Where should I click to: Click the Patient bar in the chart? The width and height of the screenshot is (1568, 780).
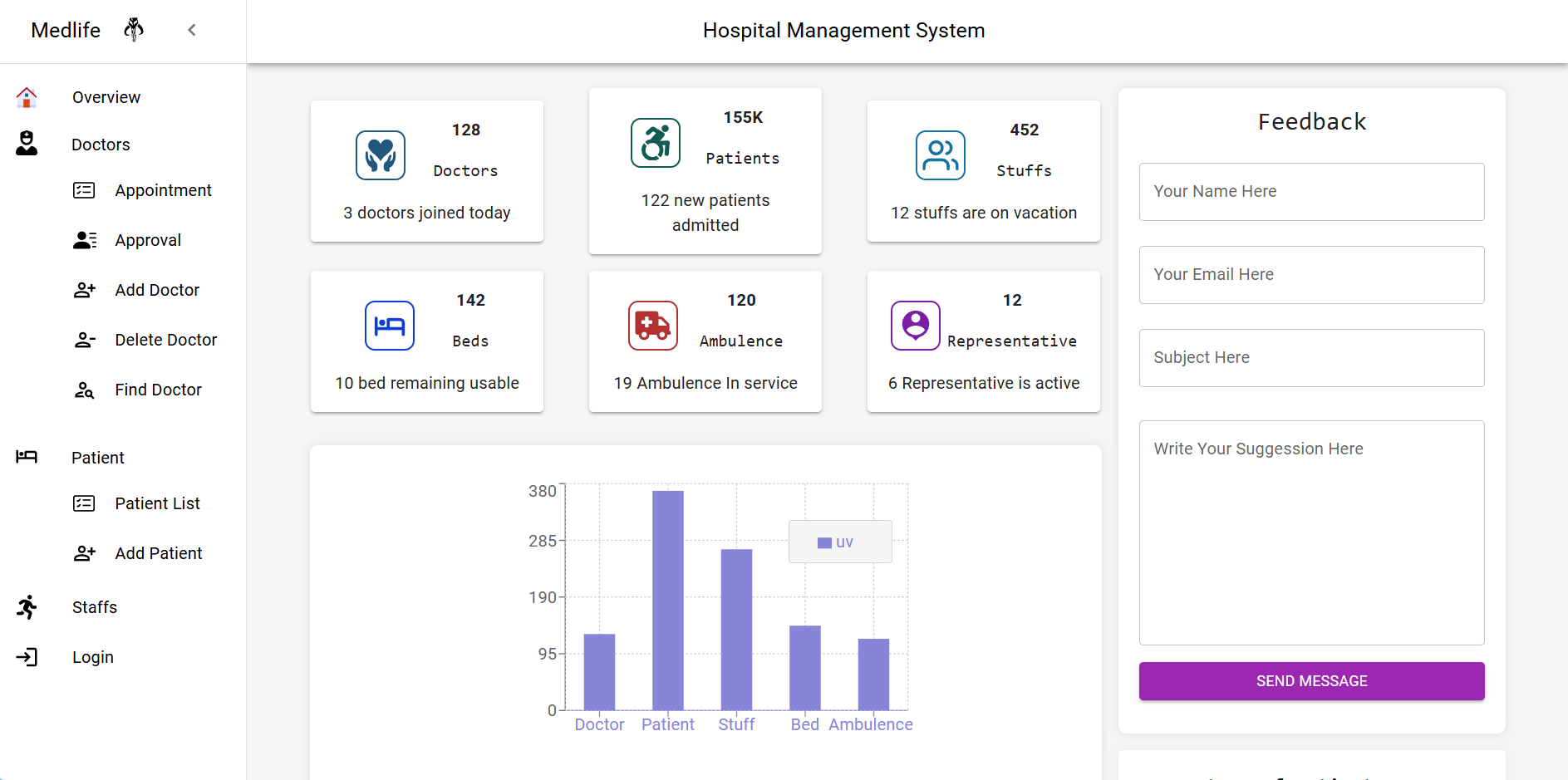point(668,601)
